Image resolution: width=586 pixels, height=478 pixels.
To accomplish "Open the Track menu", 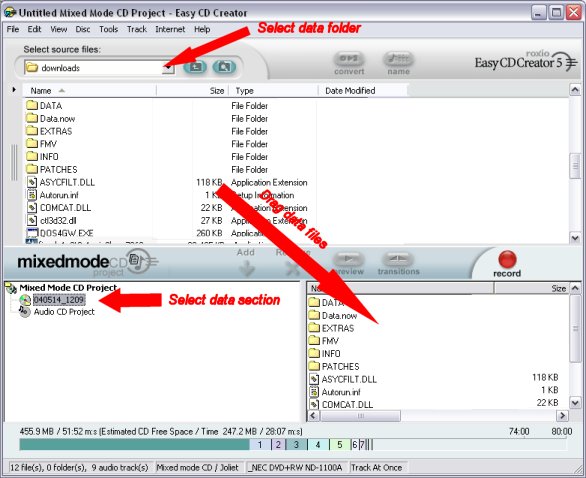I will click(x=136, y=29).
